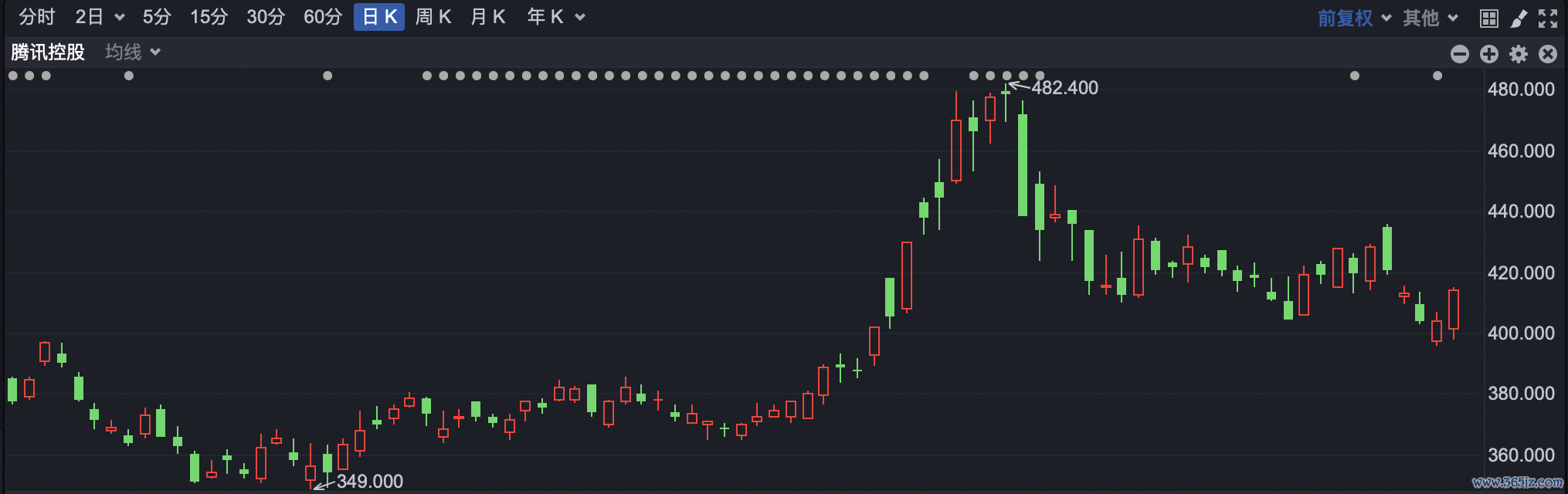Zoom out the chart with minus icon
The image size is (1568, 494).
1460,53
